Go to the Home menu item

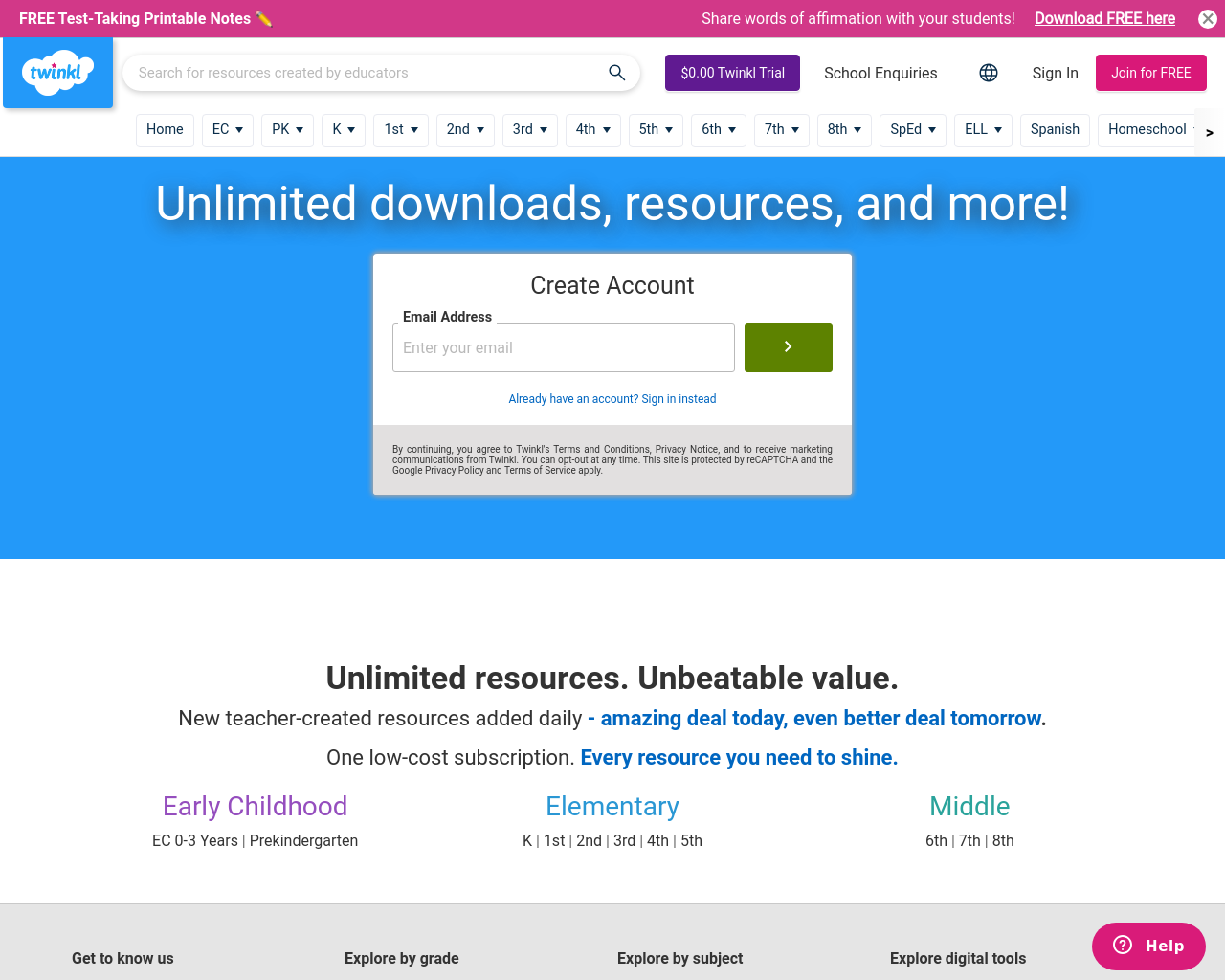click(165, 129)
